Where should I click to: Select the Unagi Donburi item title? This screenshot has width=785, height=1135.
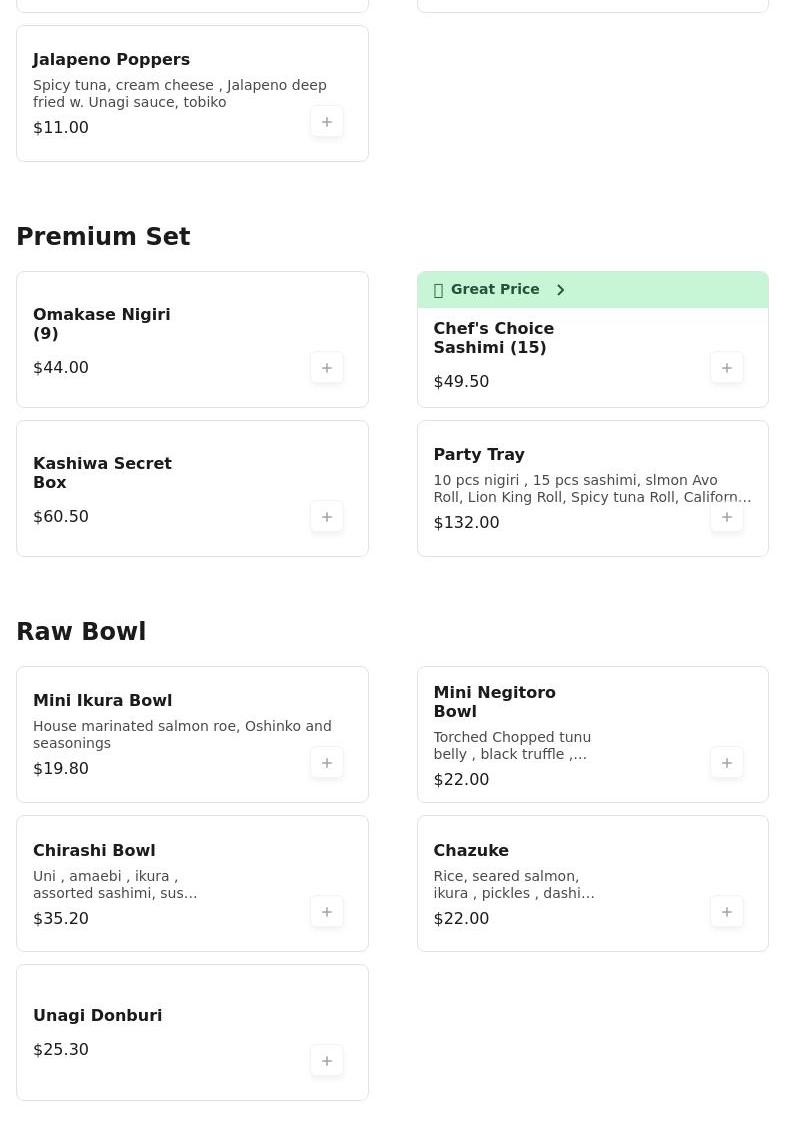point(97,1015)
